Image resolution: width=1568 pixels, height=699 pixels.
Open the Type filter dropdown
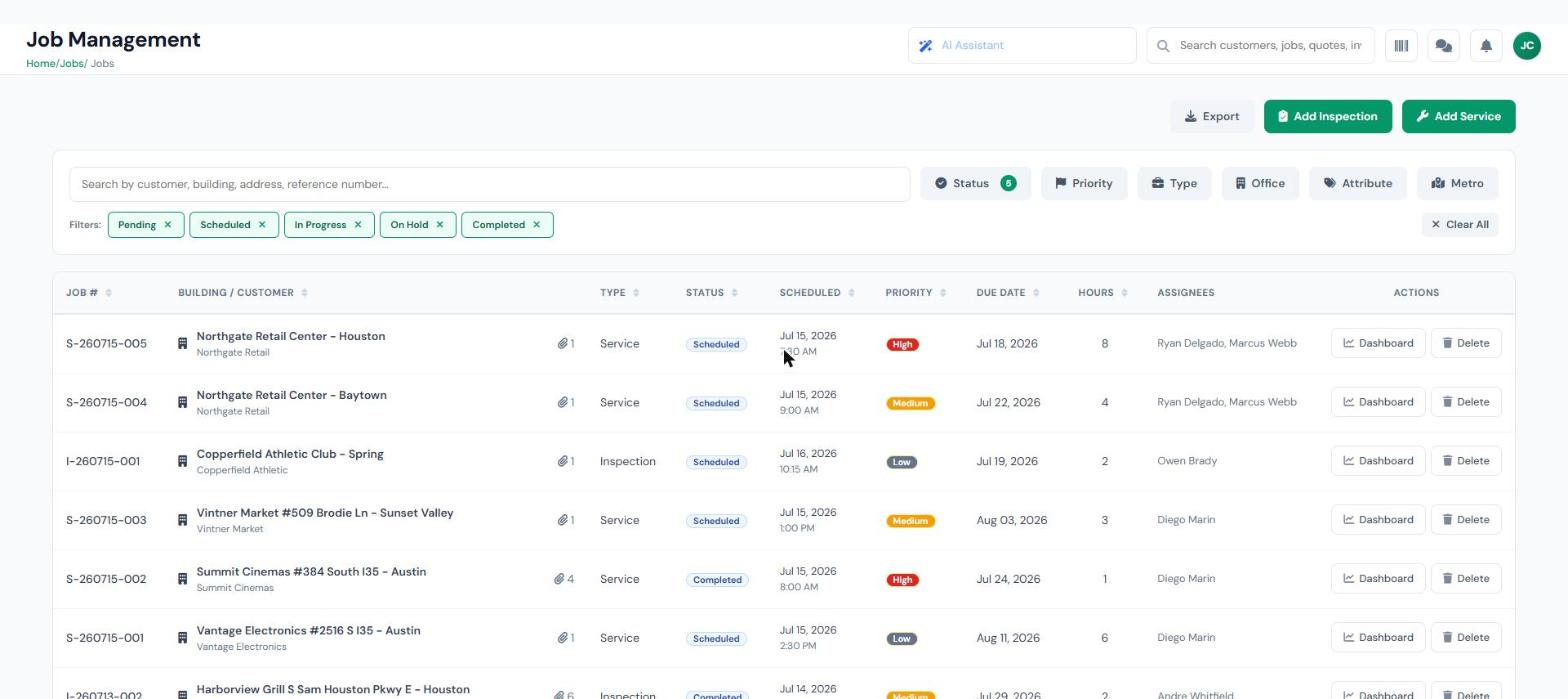tap(1174, 184)
